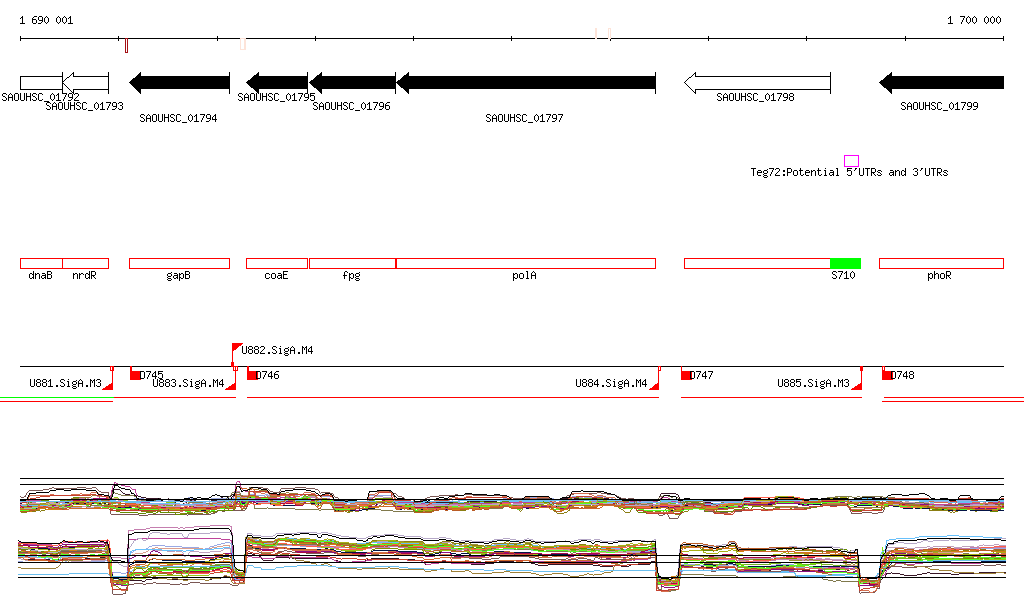Select the nrdR red outlined box
1024x611 pixels.
[86, 264]
